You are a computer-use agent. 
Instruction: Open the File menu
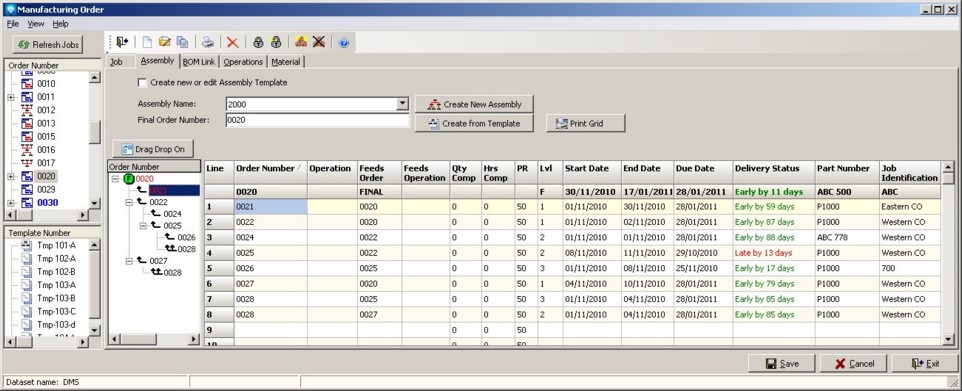[x=12, y=24]
